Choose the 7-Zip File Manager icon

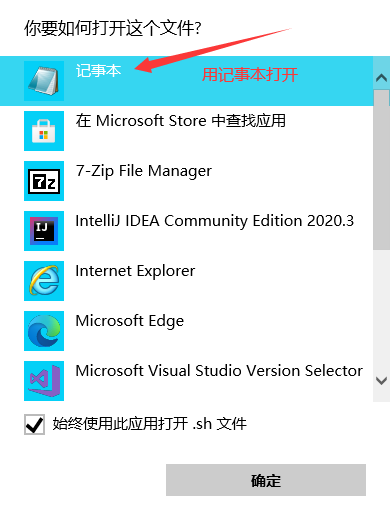coord(44,181)
